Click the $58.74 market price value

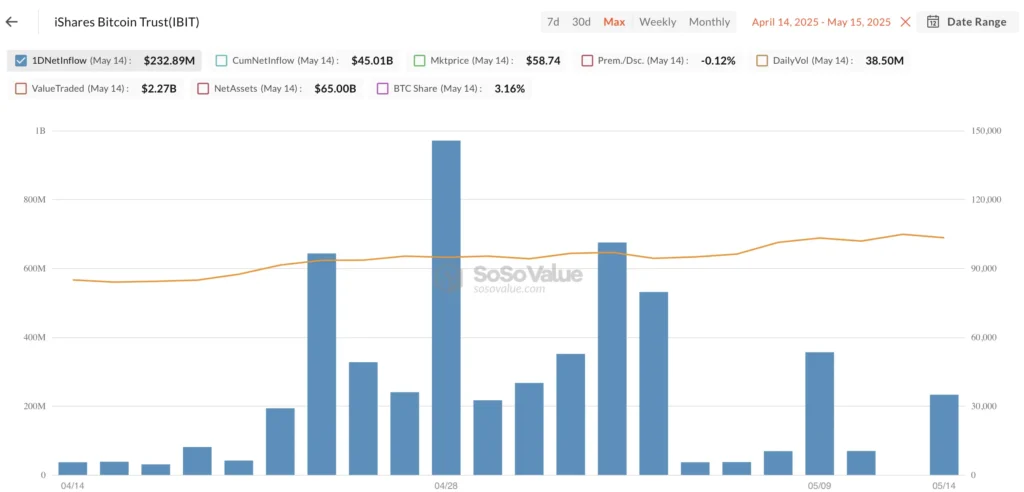[x=543, y=61]
